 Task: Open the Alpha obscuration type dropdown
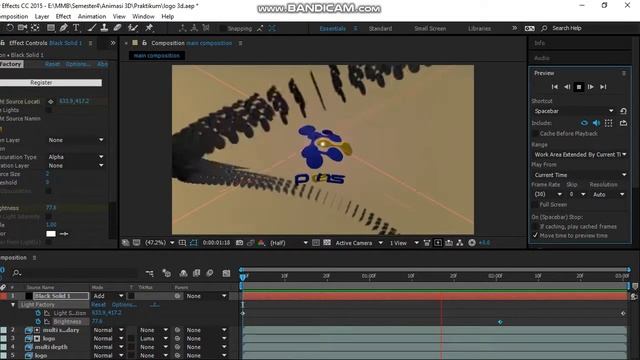[76, 157]
